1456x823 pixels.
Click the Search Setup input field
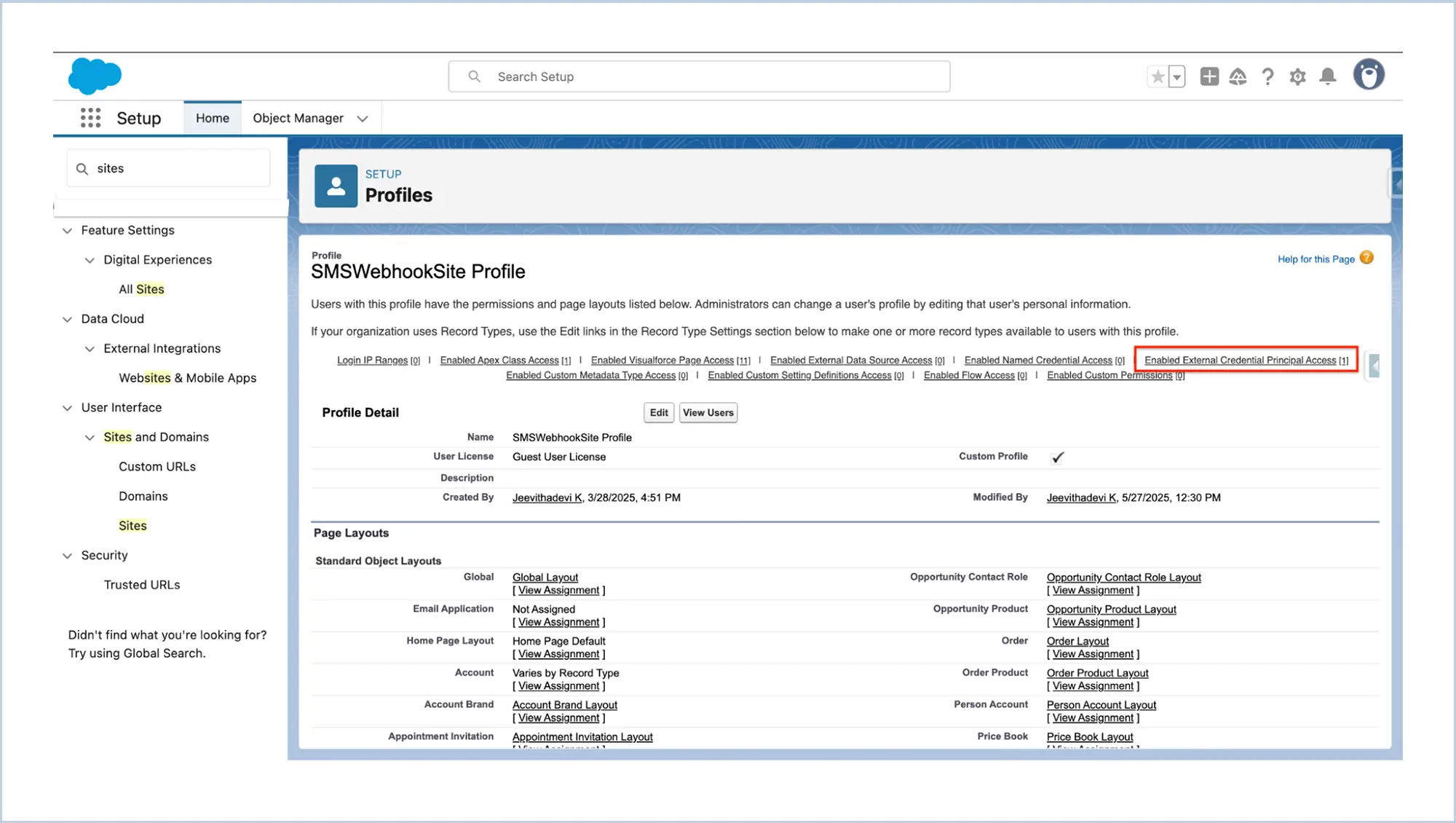coord(699,76)
